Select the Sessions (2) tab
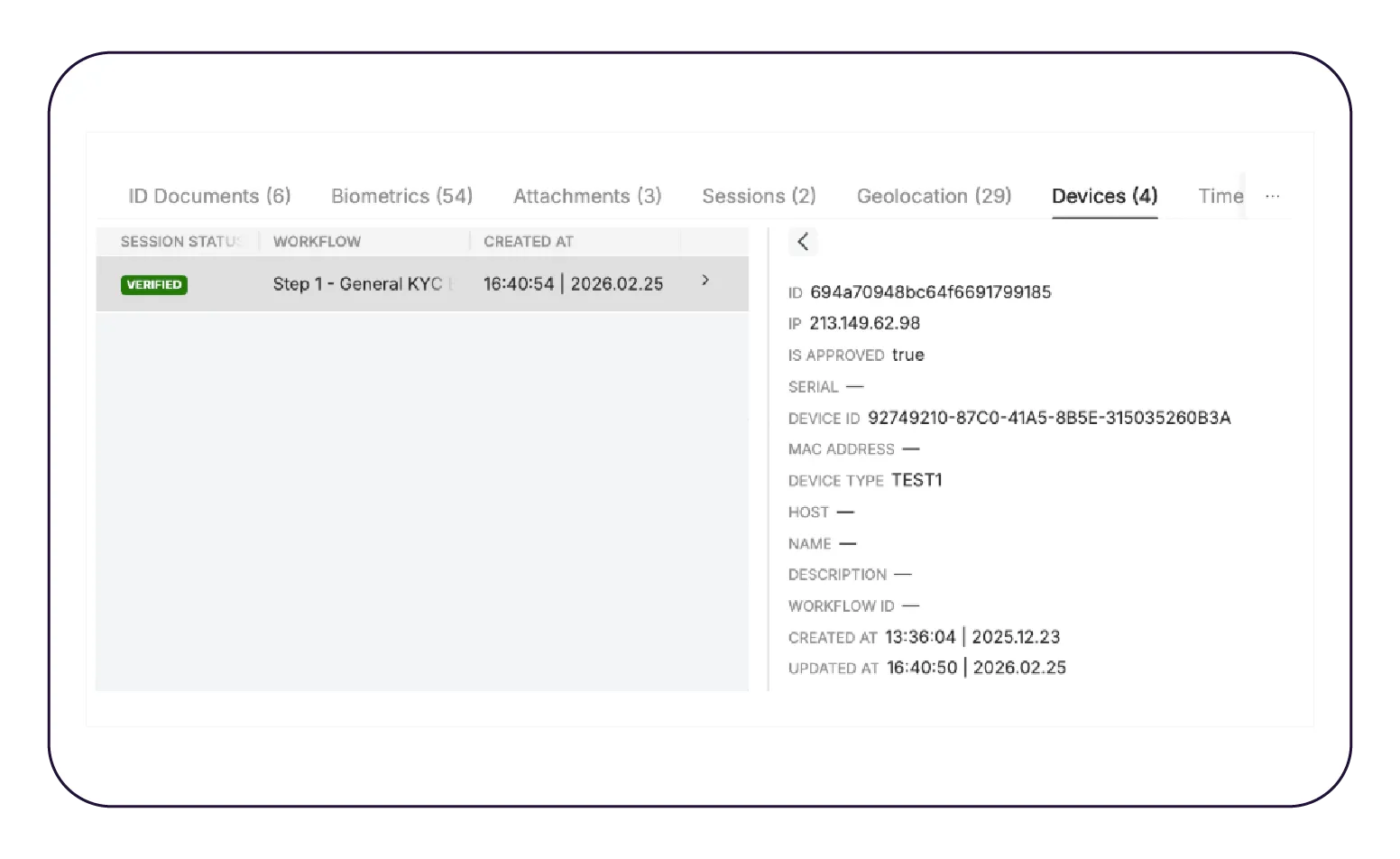Viewport: 1400px width, 859px height. point(759,196)
